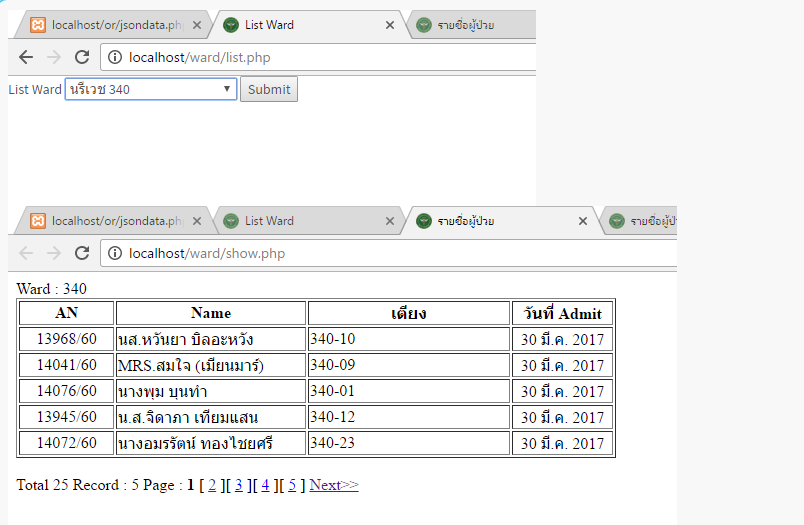804x525 pixels.
Task: Click the เตียง column header
Action: (409, 313)
